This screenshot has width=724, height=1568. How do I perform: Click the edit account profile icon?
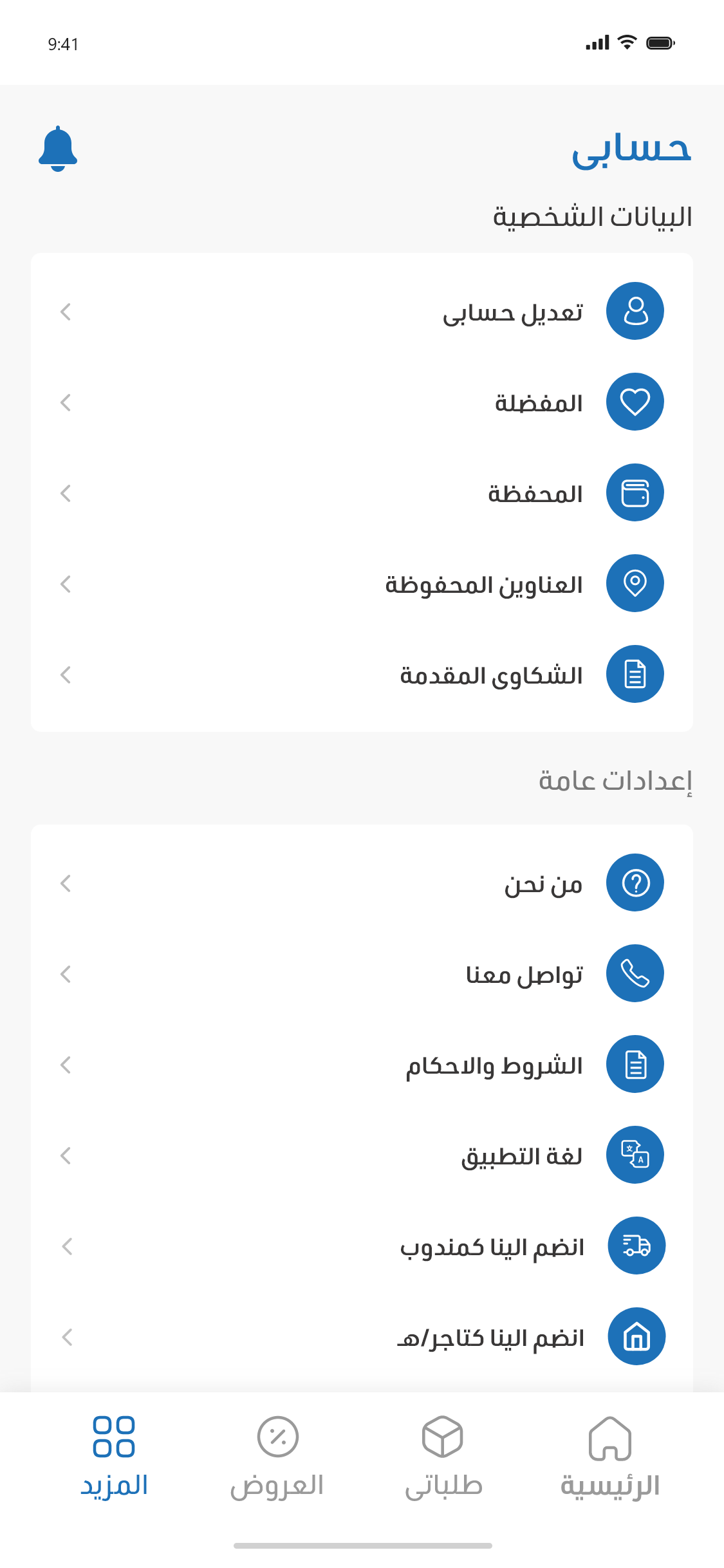pos(635,311)
